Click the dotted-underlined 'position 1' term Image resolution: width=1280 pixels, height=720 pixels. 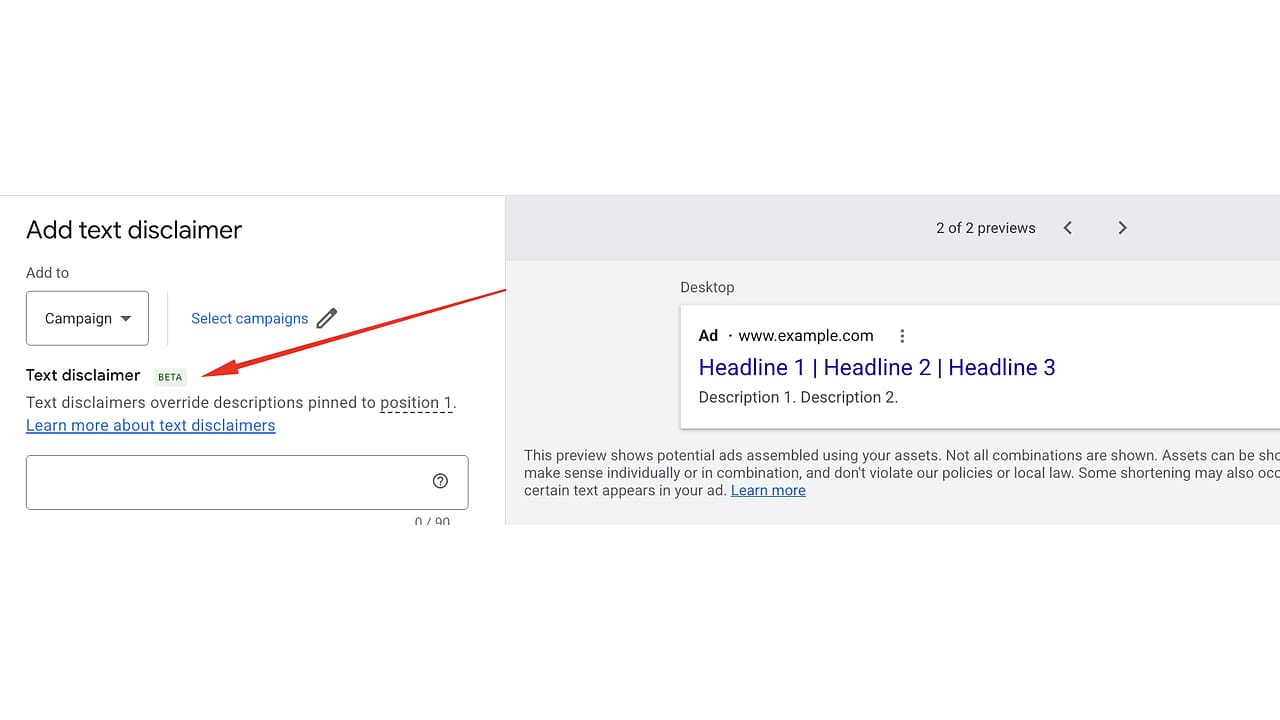pos(416,403)
